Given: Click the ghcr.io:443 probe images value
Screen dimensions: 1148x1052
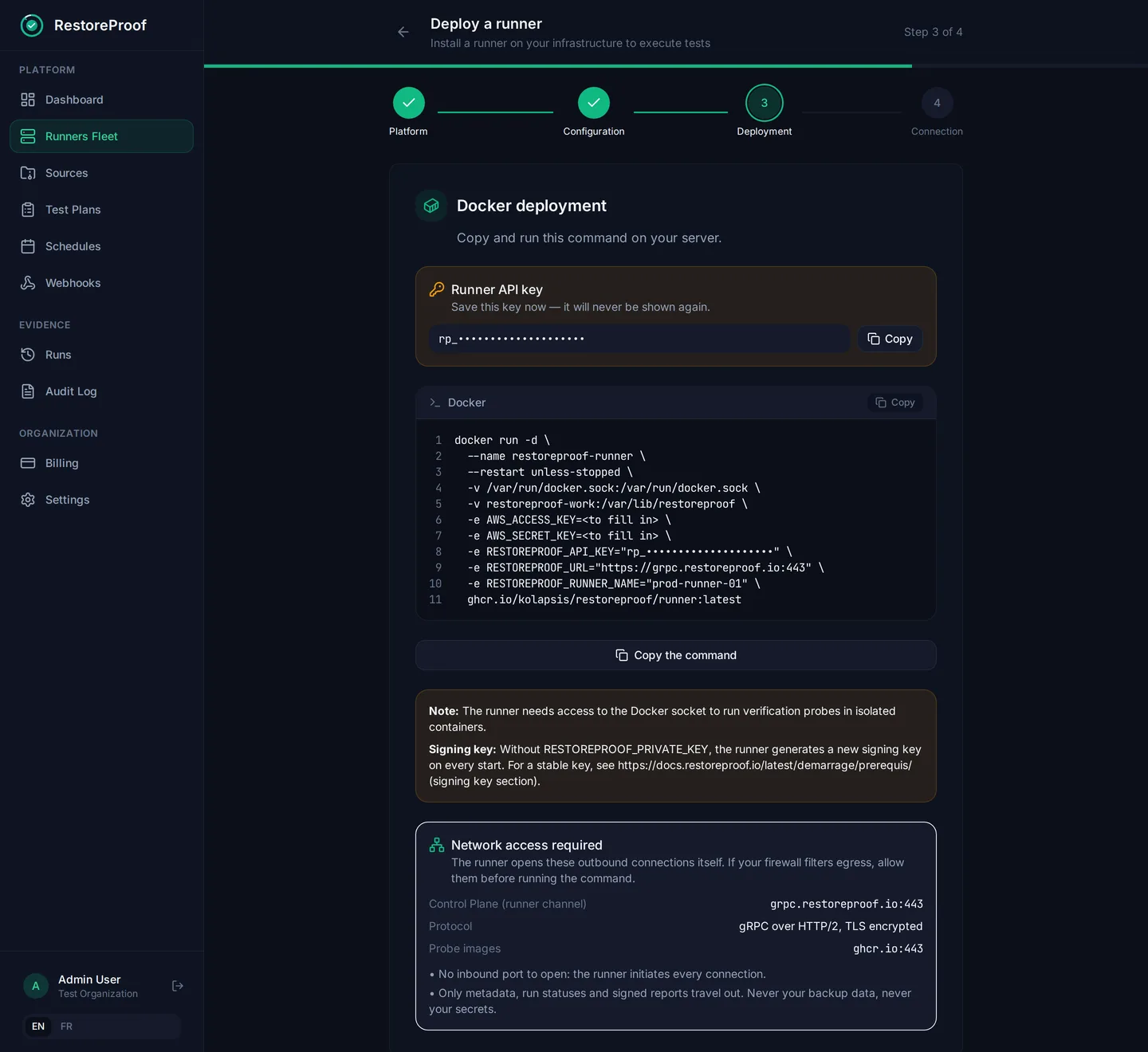Looking at the screenshot, I should tap(888, 948).
